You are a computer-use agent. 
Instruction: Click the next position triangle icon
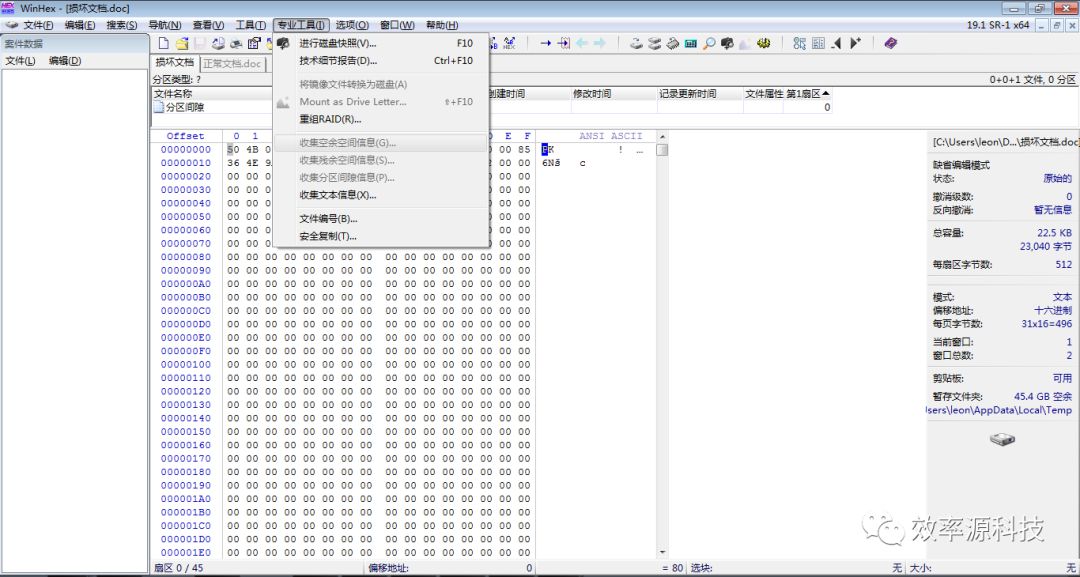coord(855,43)
